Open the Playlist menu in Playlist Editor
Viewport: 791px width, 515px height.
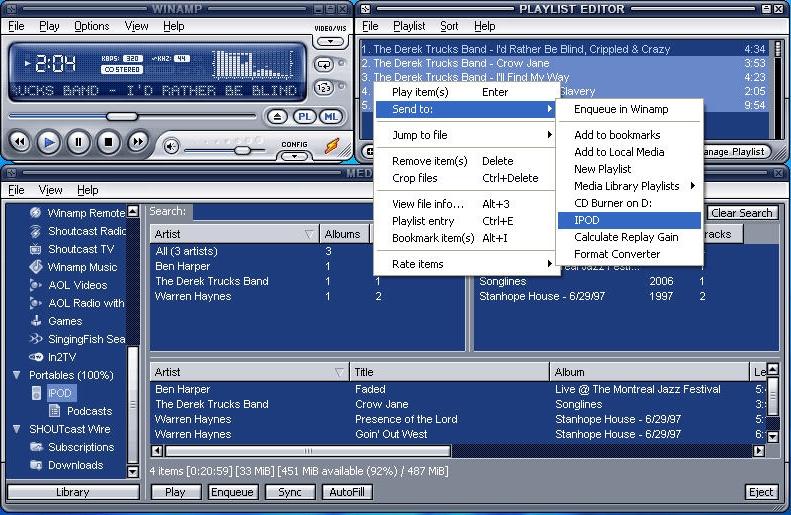409,26
